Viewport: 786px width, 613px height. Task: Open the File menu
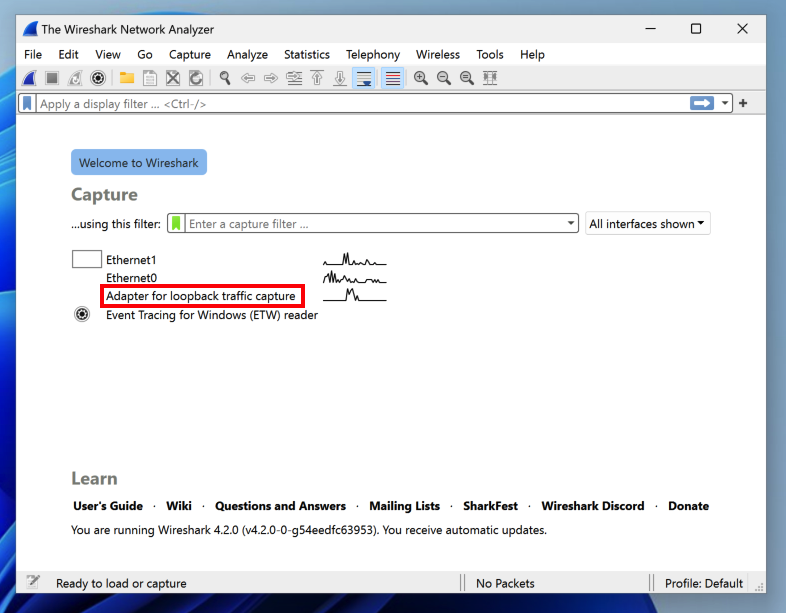(33, 55)
